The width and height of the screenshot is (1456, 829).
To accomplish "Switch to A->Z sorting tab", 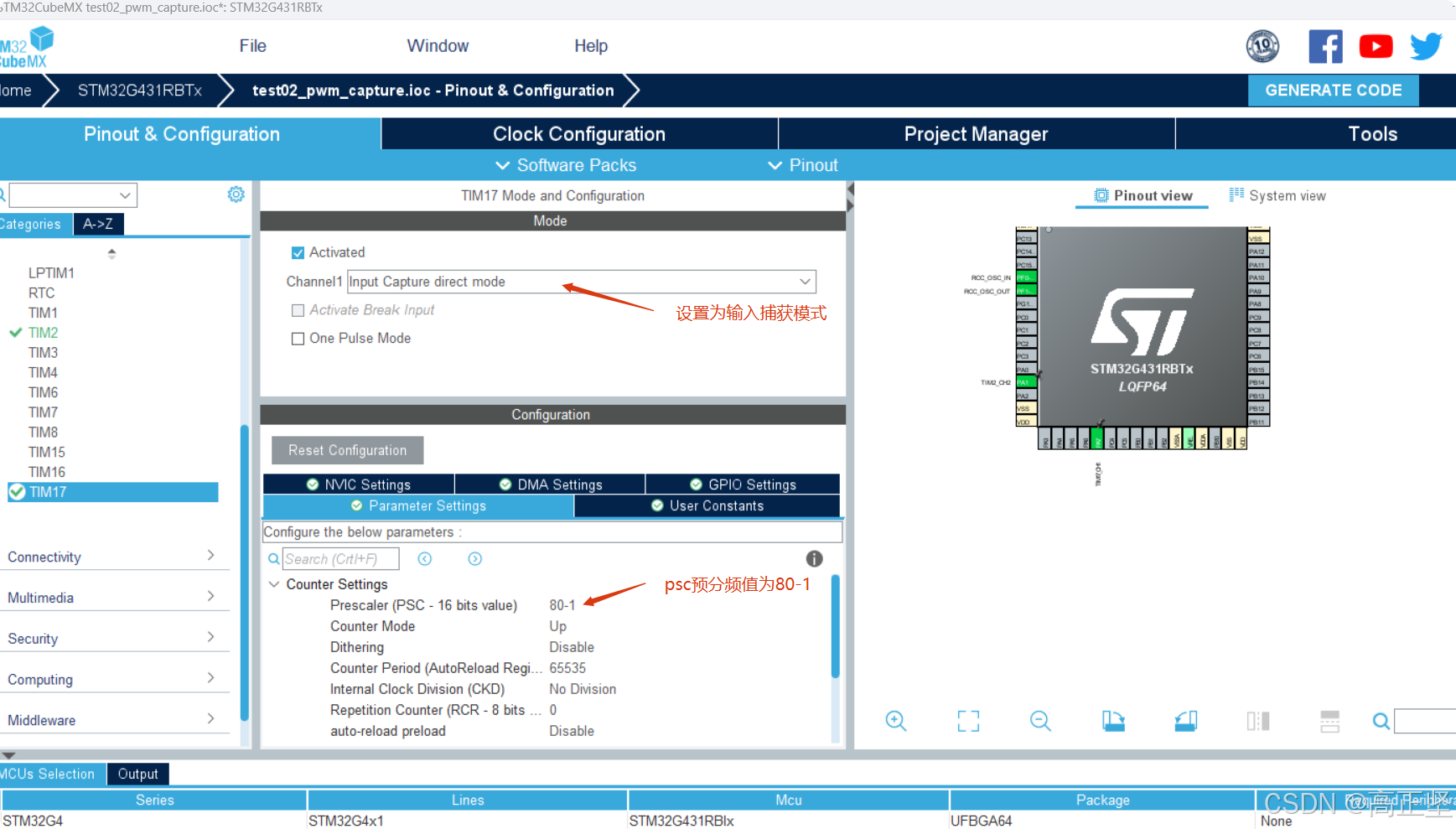I will pos(98,224).
